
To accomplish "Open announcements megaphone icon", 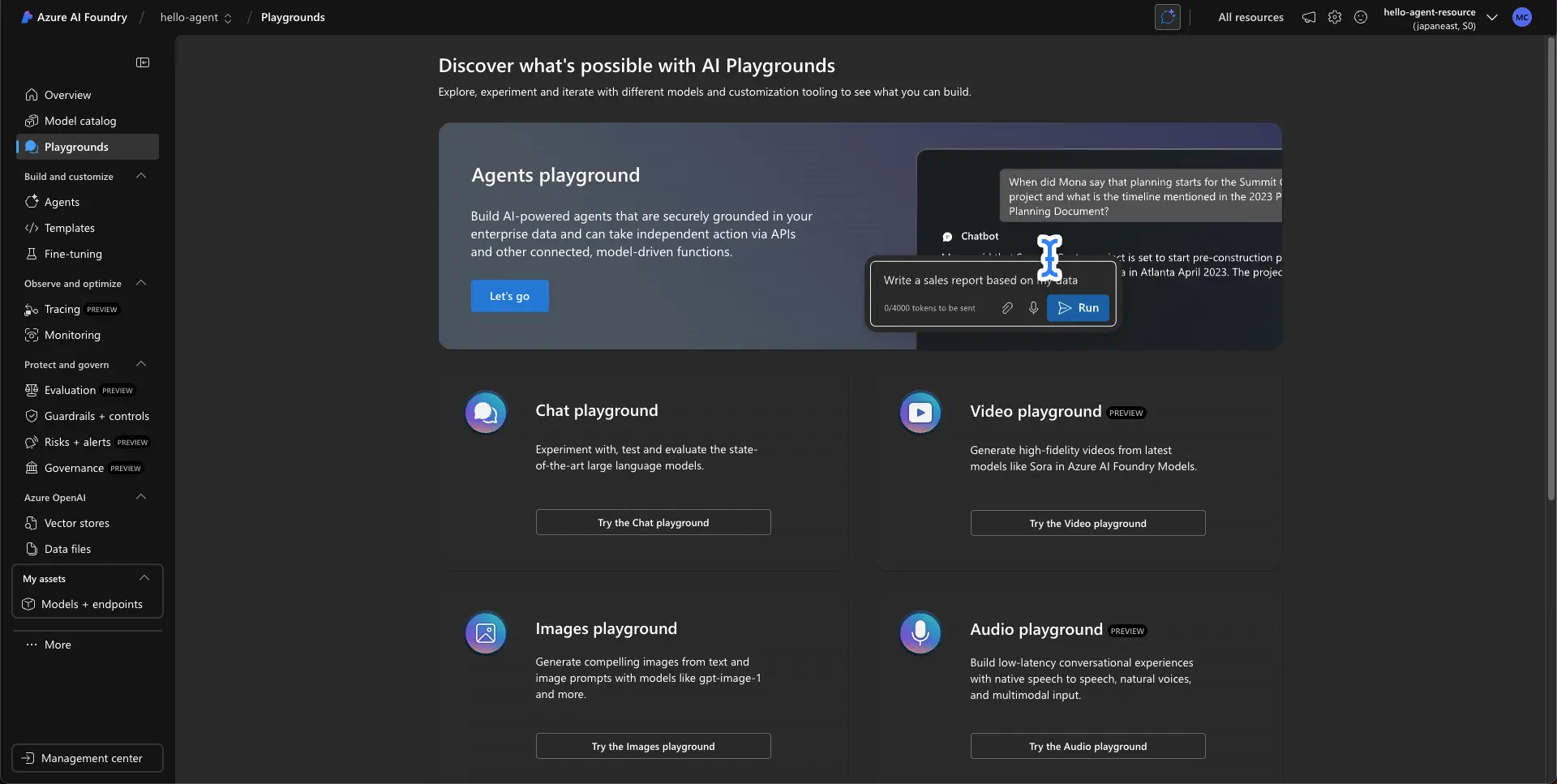I will point(1309,17).
